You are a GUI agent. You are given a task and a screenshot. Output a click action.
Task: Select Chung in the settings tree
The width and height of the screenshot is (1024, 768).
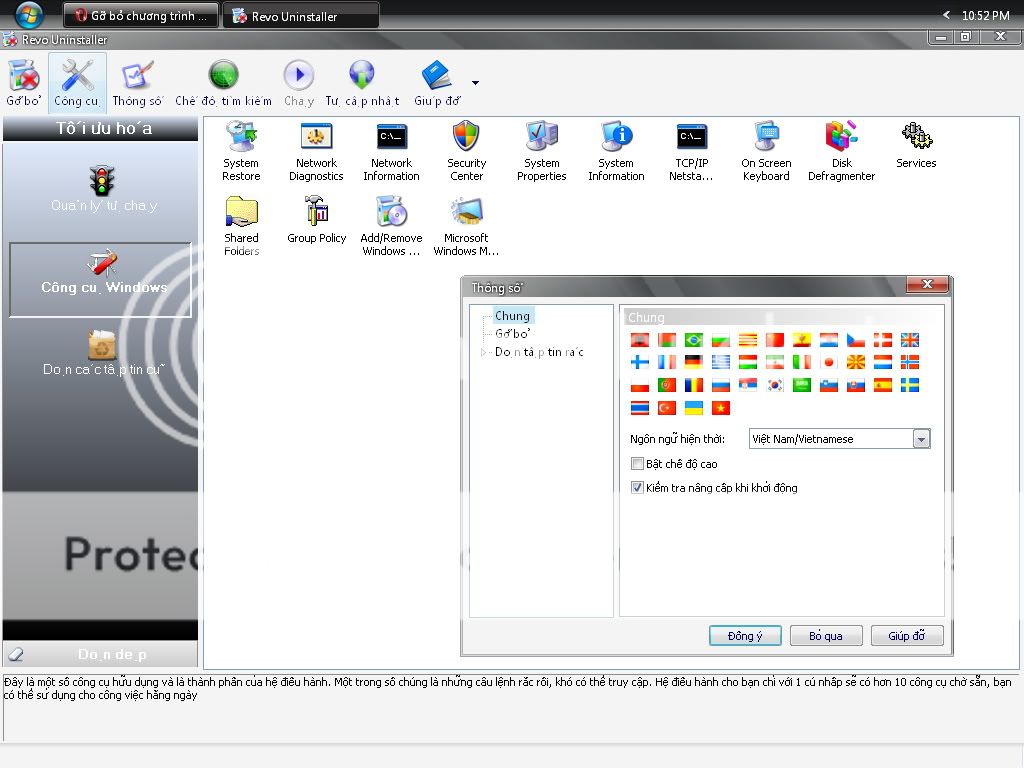512,316
